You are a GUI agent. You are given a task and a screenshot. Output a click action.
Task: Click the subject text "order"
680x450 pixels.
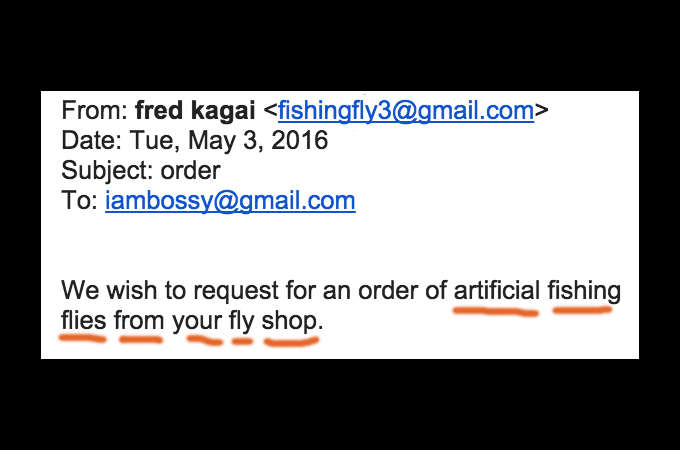click(190, 171)
